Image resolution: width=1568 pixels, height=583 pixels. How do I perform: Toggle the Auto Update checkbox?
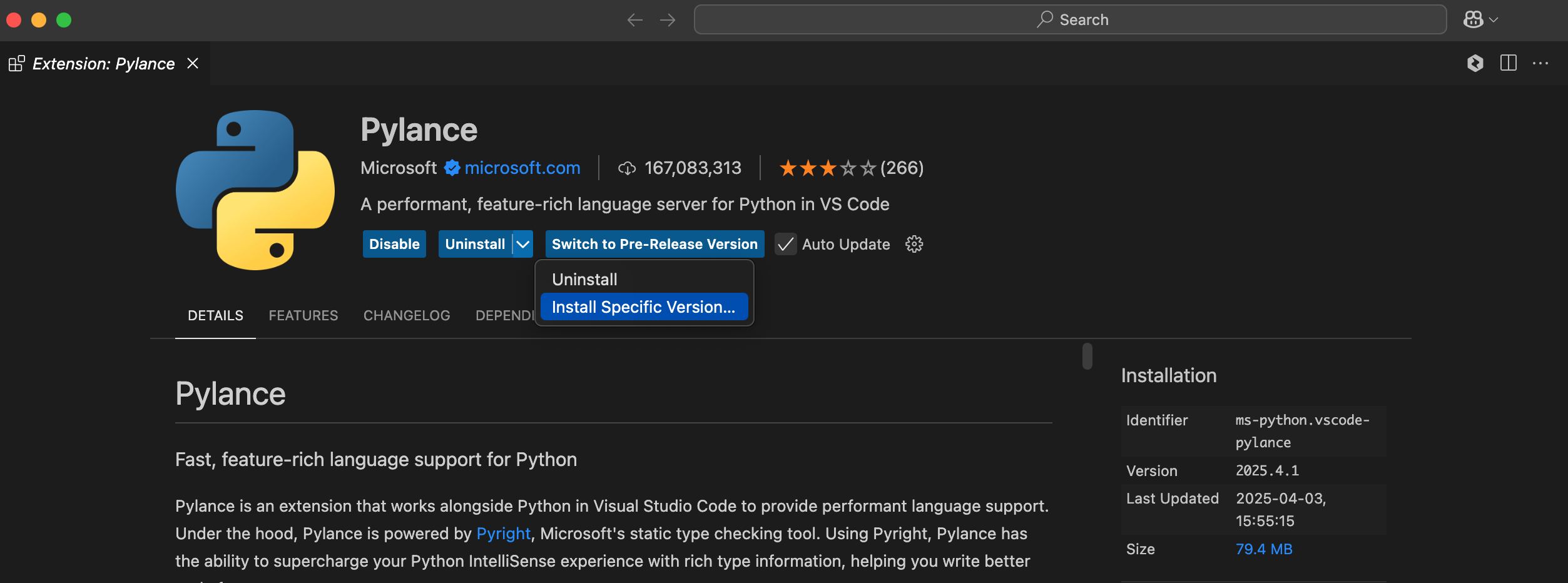tap(786, 244)
